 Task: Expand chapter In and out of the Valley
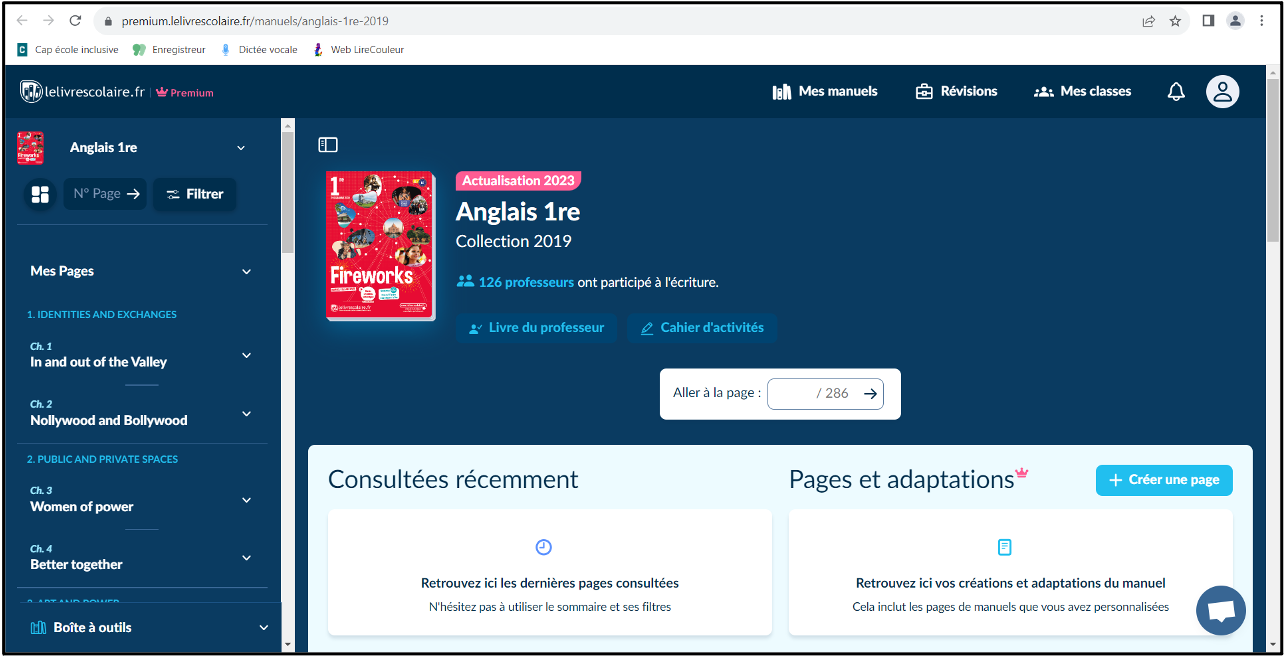coord(246,355)
